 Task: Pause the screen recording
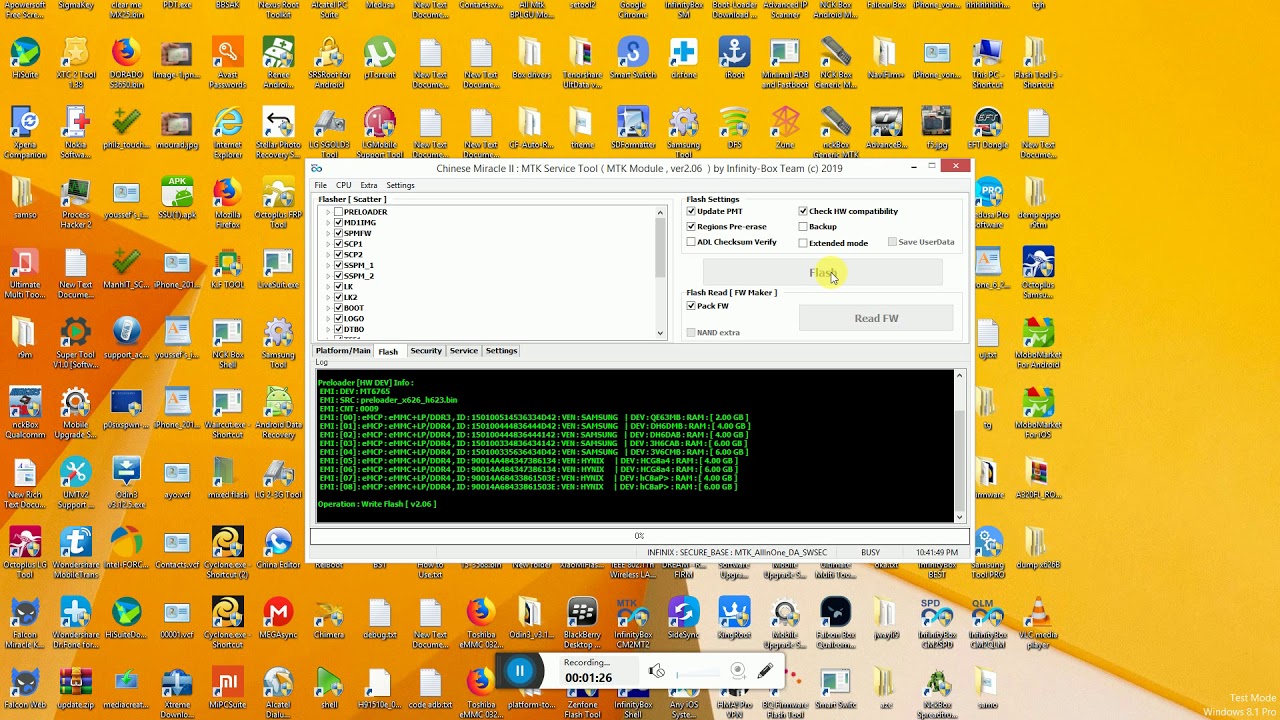click(520, 671)
